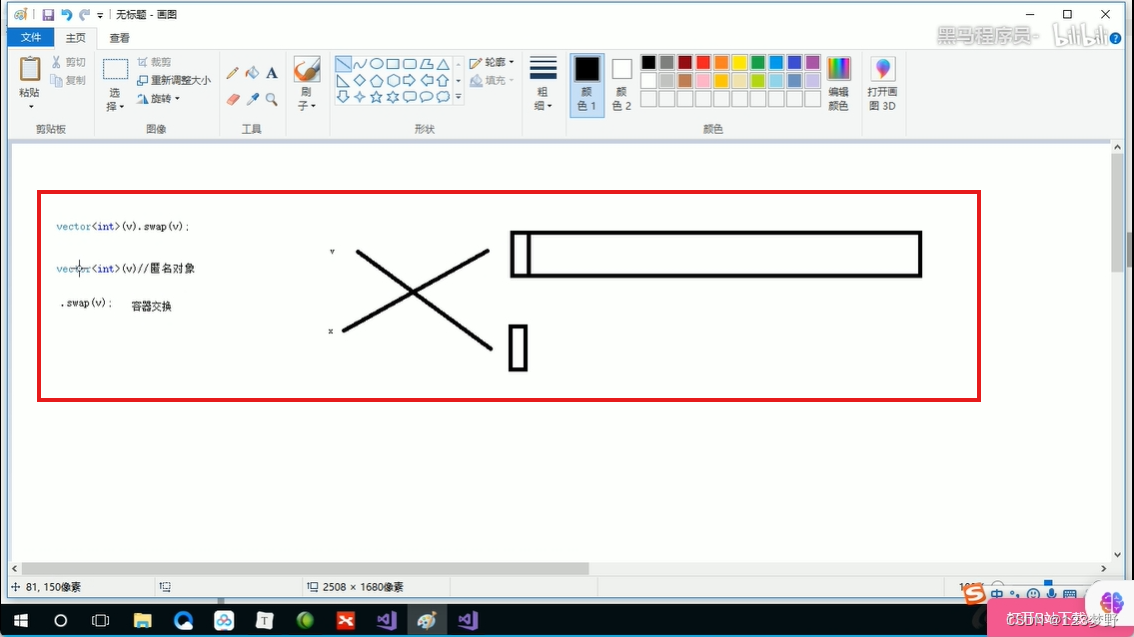
Task: Click the Crop (裁剪) button
Action: pyautogui.click(x=154, y=62)
